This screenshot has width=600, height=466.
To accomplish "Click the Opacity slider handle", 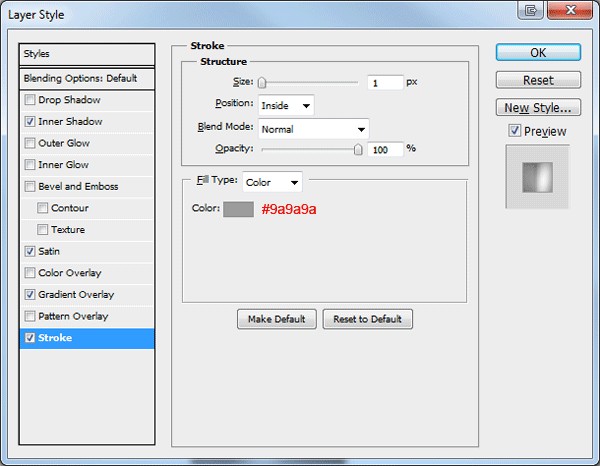I will pos(358,149).
